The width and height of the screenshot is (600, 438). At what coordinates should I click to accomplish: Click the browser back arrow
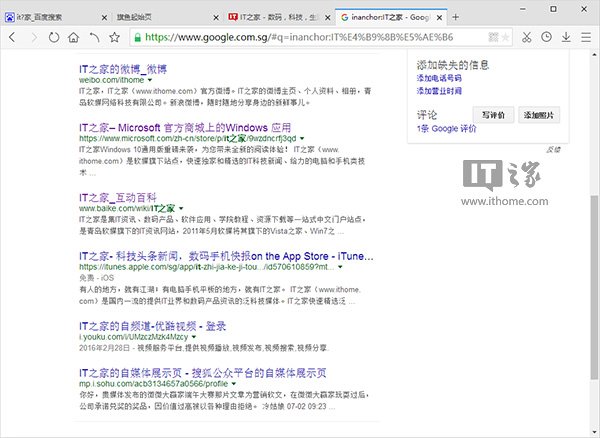point(13,36)
